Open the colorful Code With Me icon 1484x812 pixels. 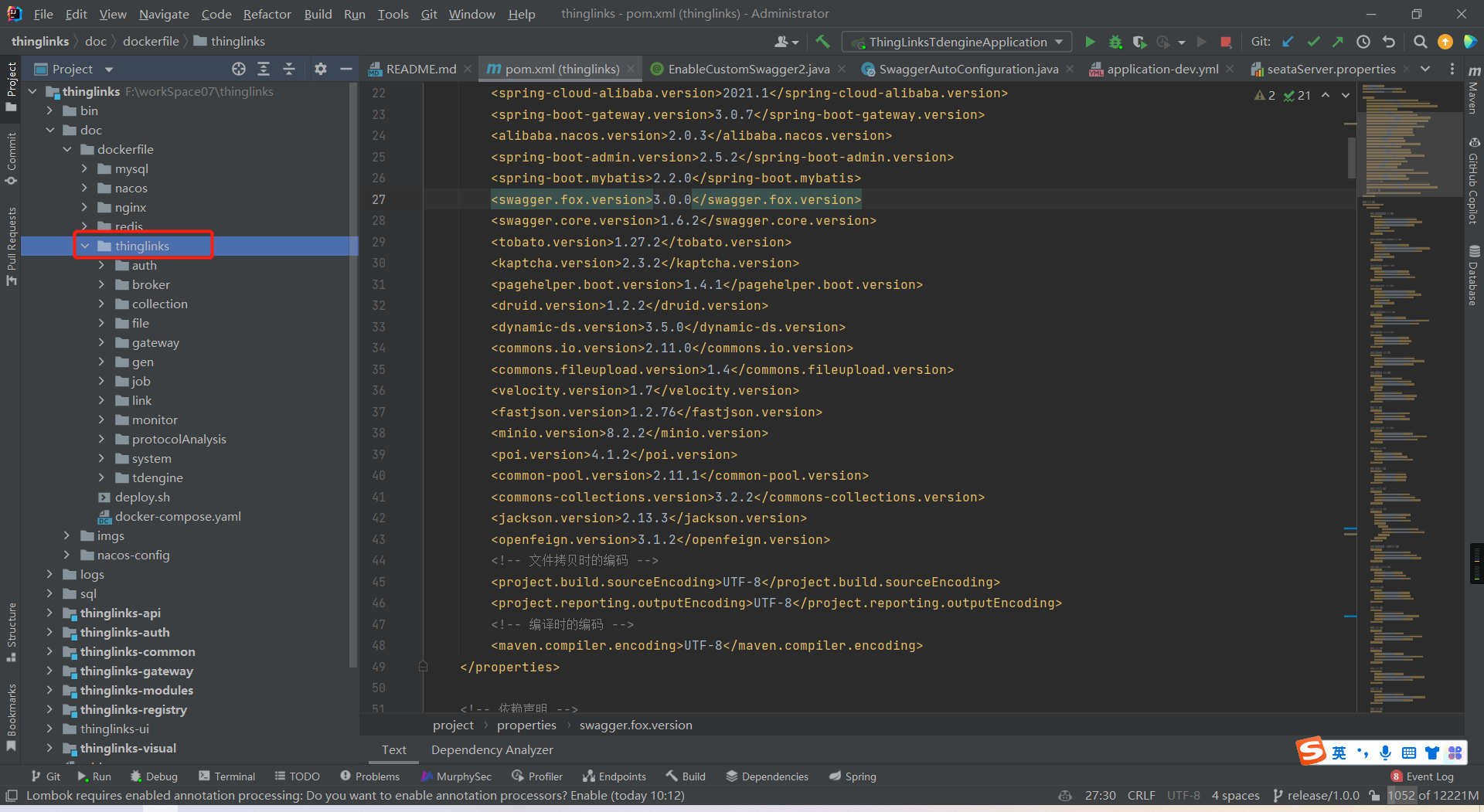pos(1470,42)
